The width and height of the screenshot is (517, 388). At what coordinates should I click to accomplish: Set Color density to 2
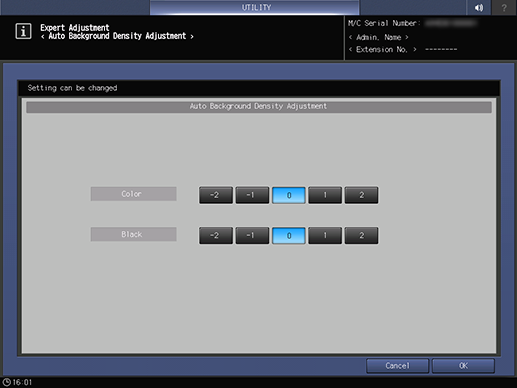tap(361, 195)
